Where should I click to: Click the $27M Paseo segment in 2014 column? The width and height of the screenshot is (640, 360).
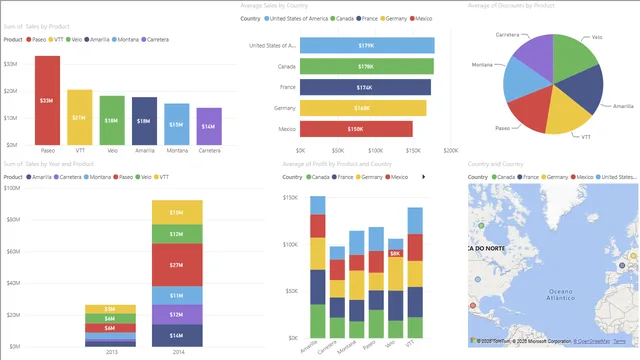pos(177,265)
